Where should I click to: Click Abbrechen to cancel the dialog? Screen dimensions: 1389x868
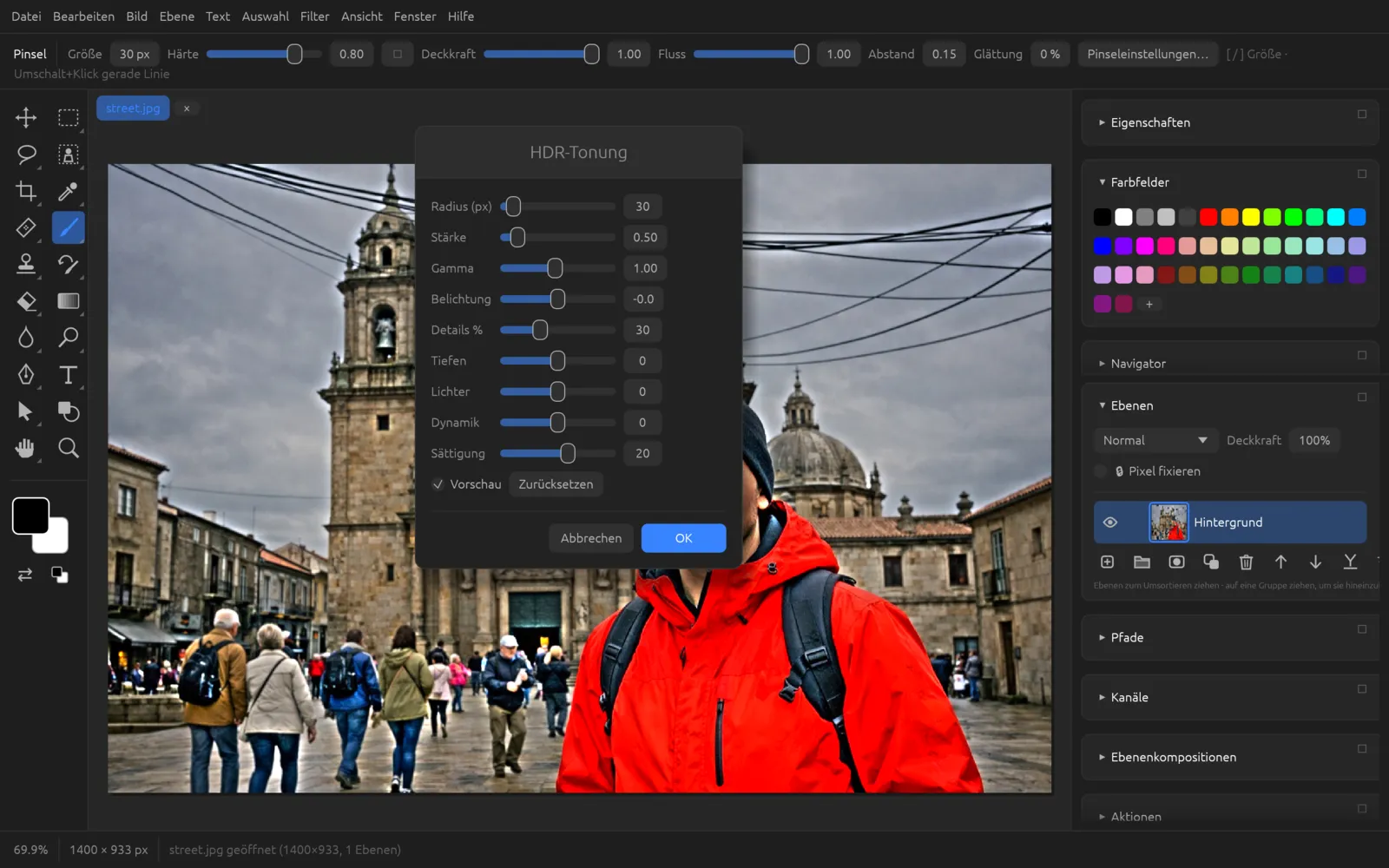(591, 538)
